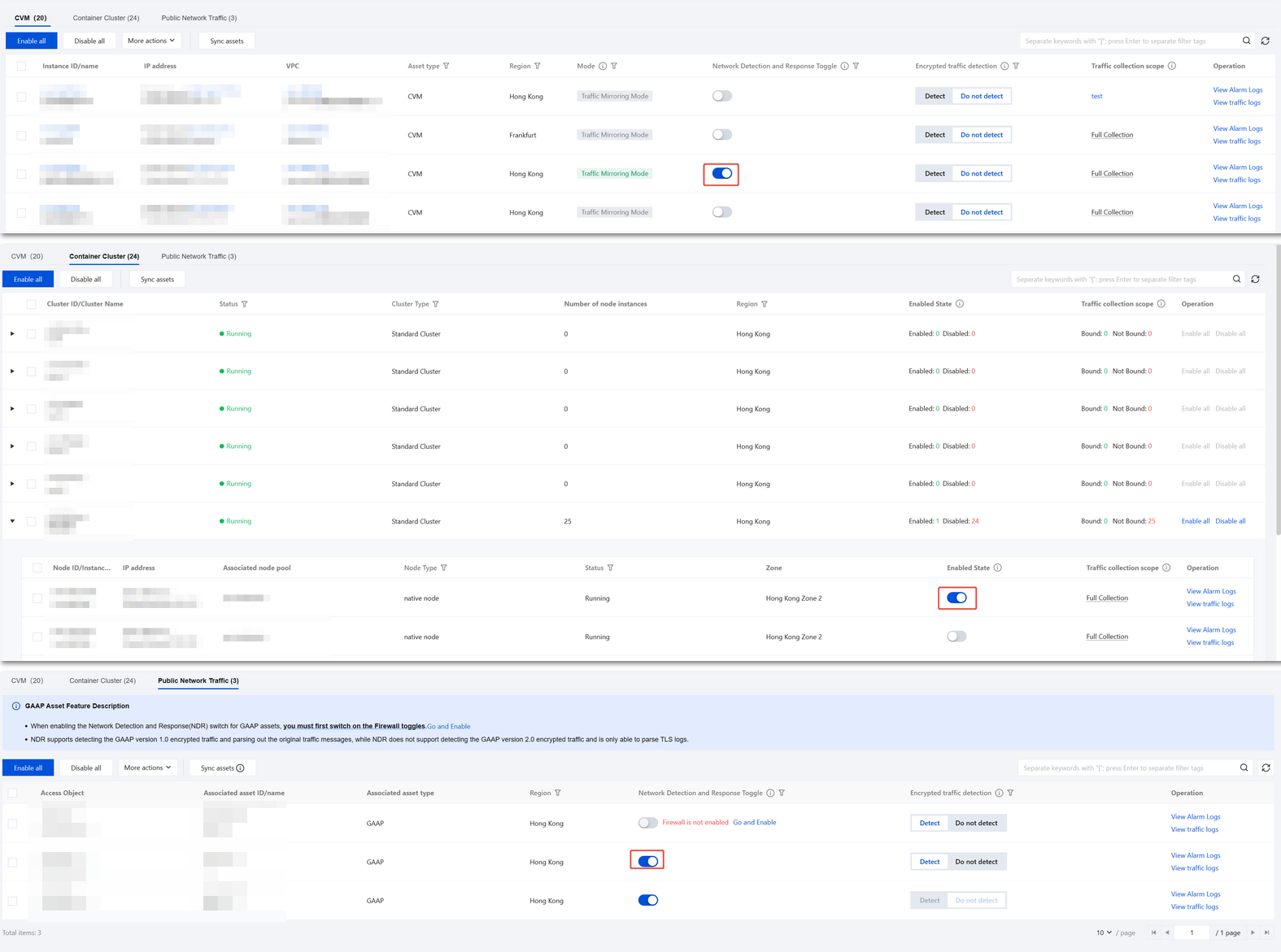The height and width of the screenshot is (952, 1281).
Task: Click the Asset type column filter icon
Action: point(447,67)
